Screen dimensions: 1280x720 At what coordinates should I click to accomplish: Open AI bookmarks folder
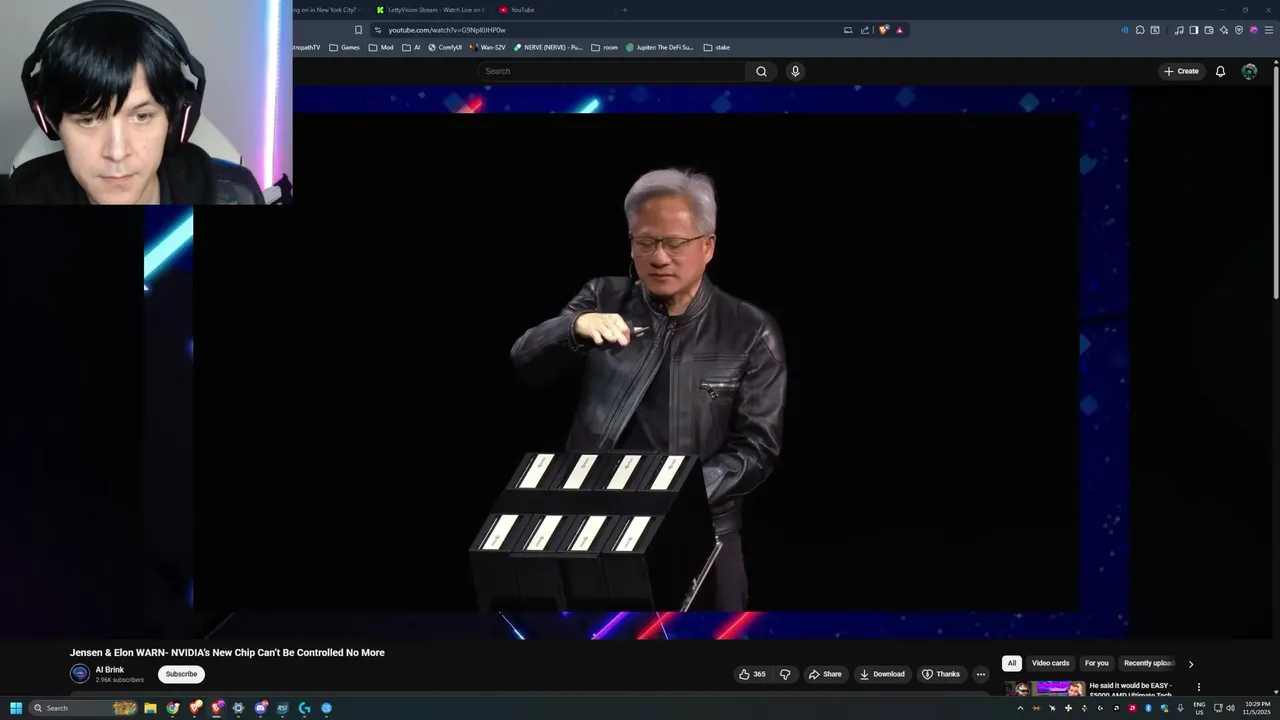click(411, 47)
